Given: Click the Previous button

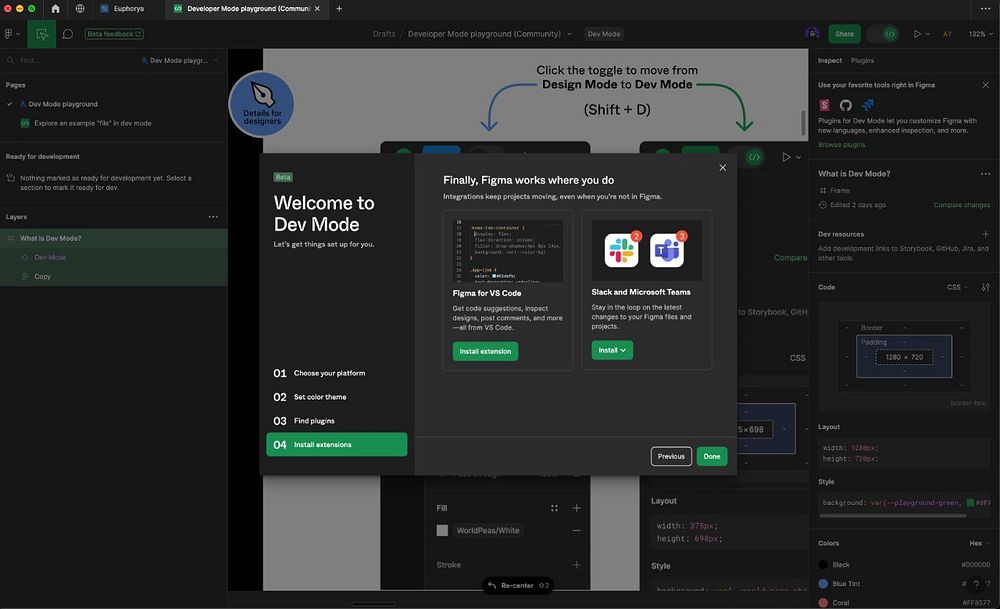Looking at the screenshot, I should tap(671, 456).
